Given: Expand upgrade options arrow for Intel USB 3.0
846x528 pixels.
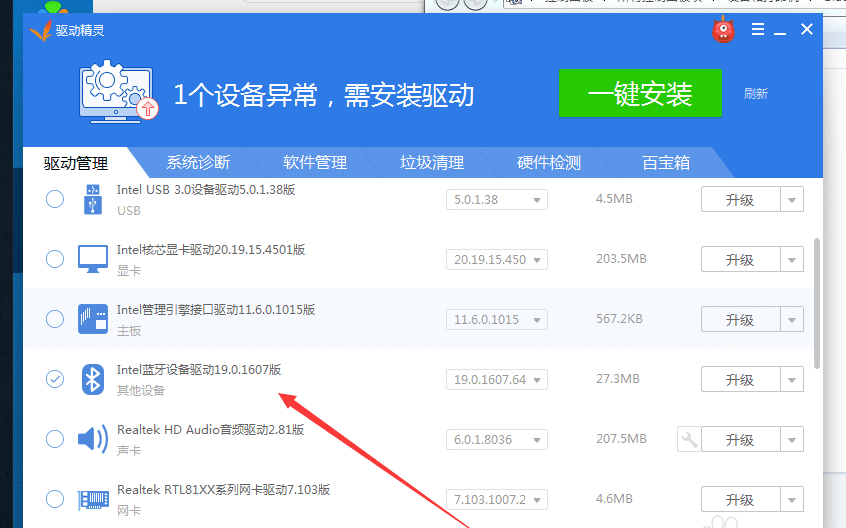Looking at the screenshot, I should (x=792, y=200).
